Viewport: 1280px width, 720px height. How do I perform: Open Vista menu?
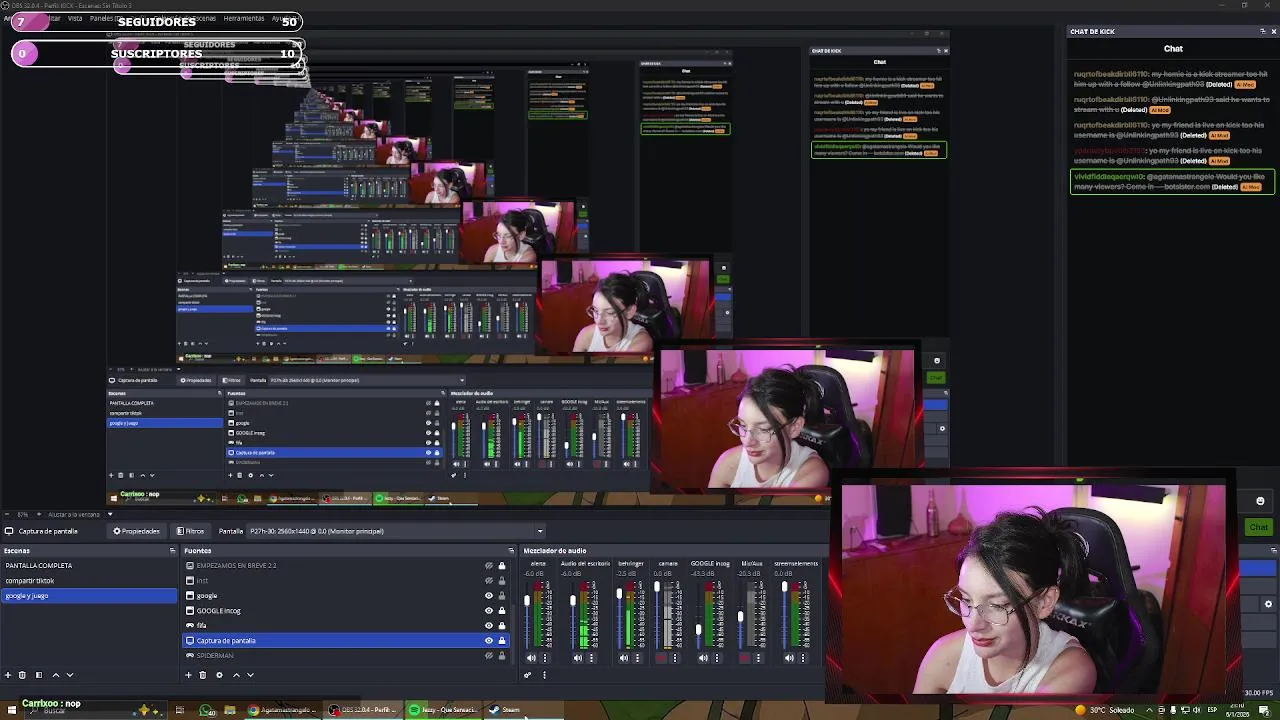coord(74,18)
